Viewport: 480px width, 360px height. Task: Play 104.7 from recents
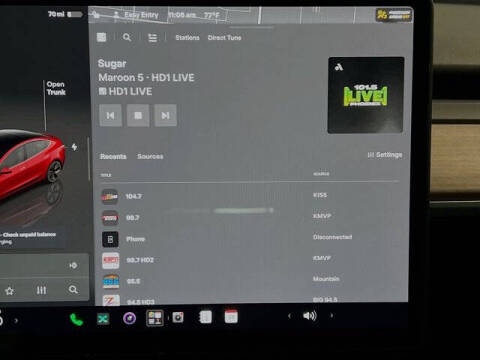250,196
